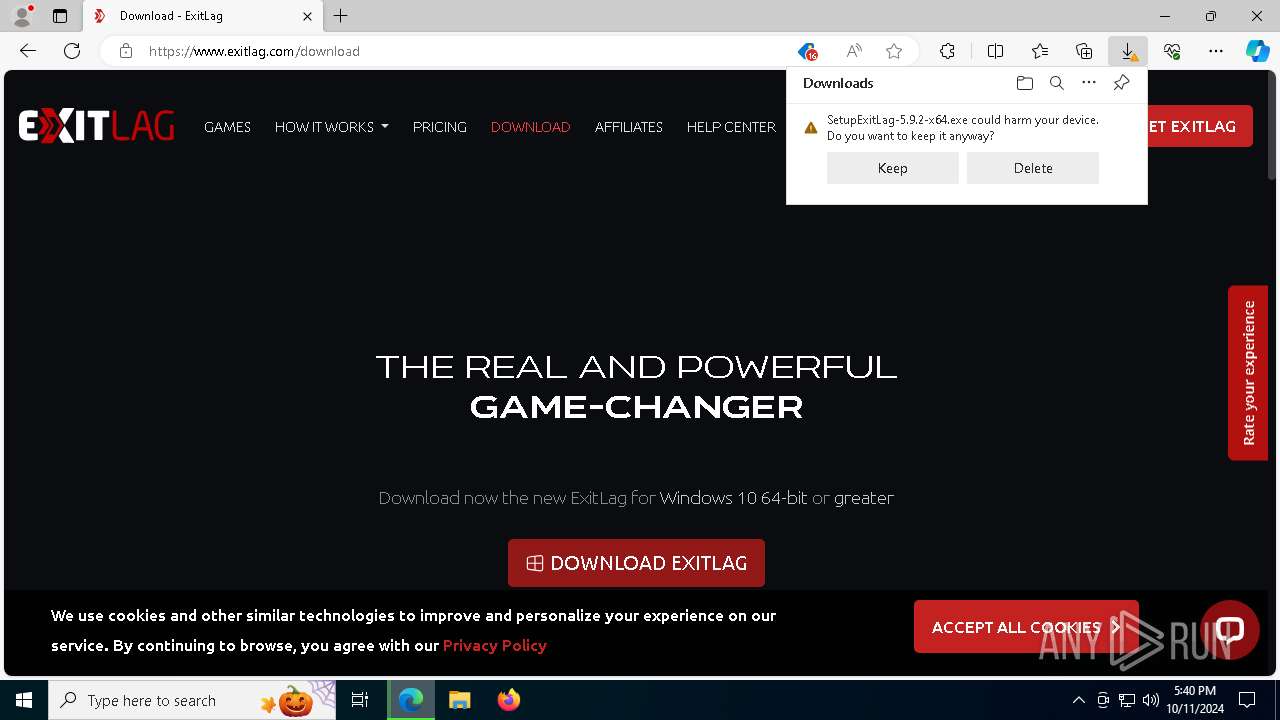Click GET EXITLAG button

click(1198, 126)
